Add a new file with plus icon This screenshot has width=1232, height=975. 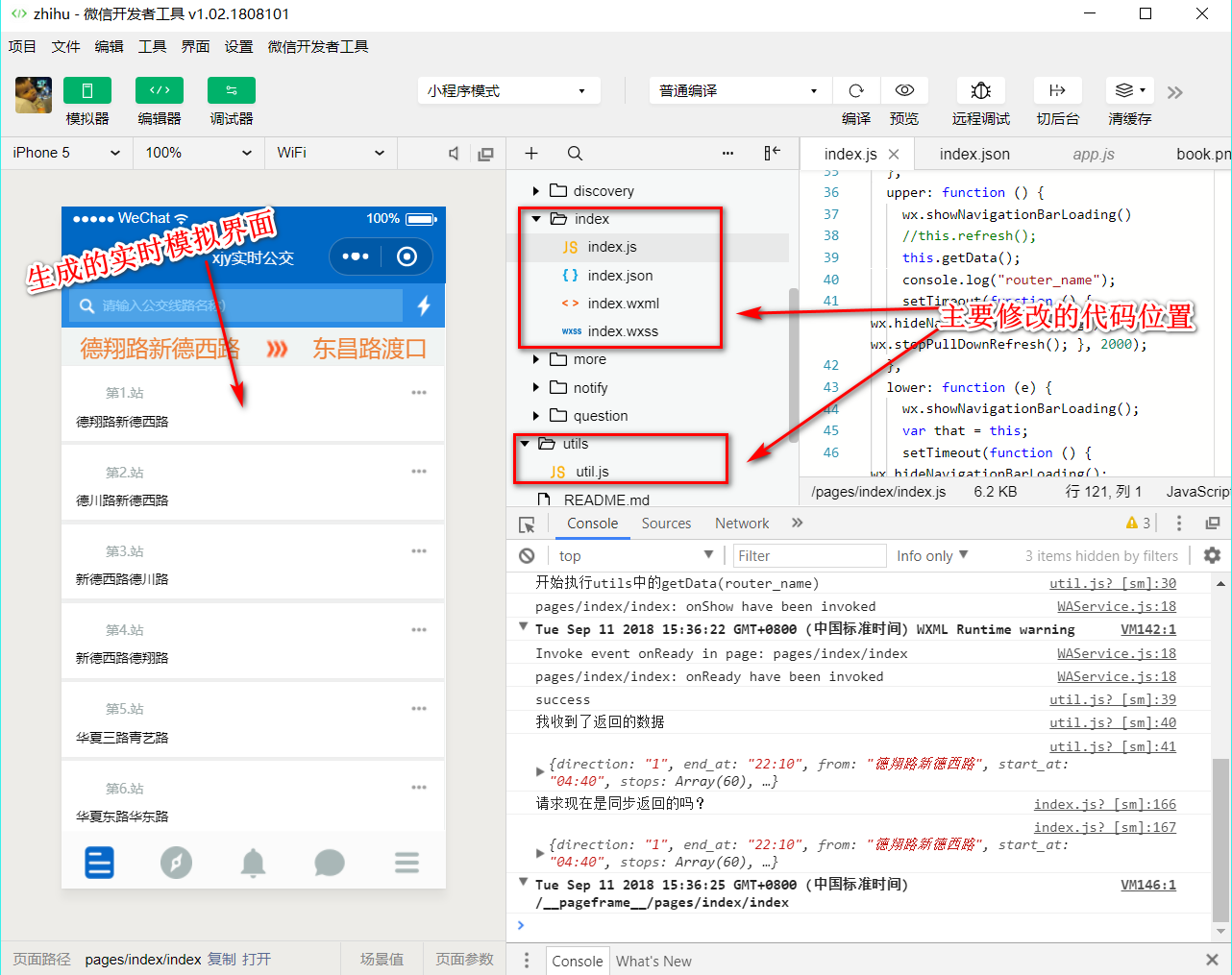pos(531,154)
